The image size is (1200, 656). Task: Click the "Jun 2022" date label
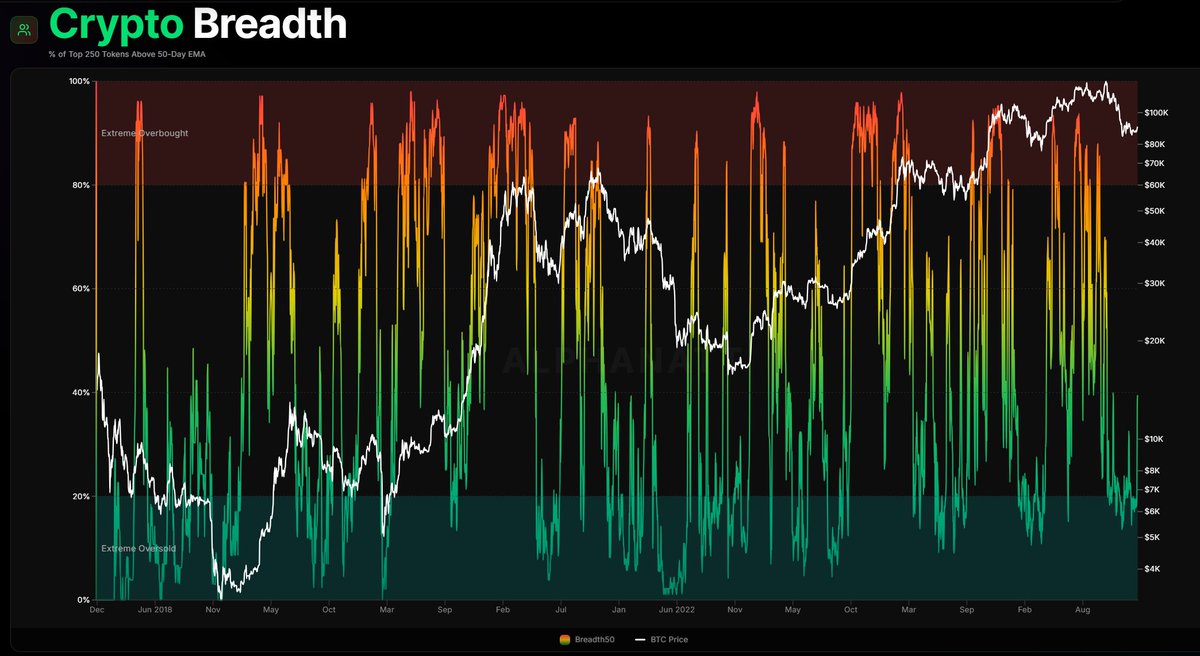677,609
